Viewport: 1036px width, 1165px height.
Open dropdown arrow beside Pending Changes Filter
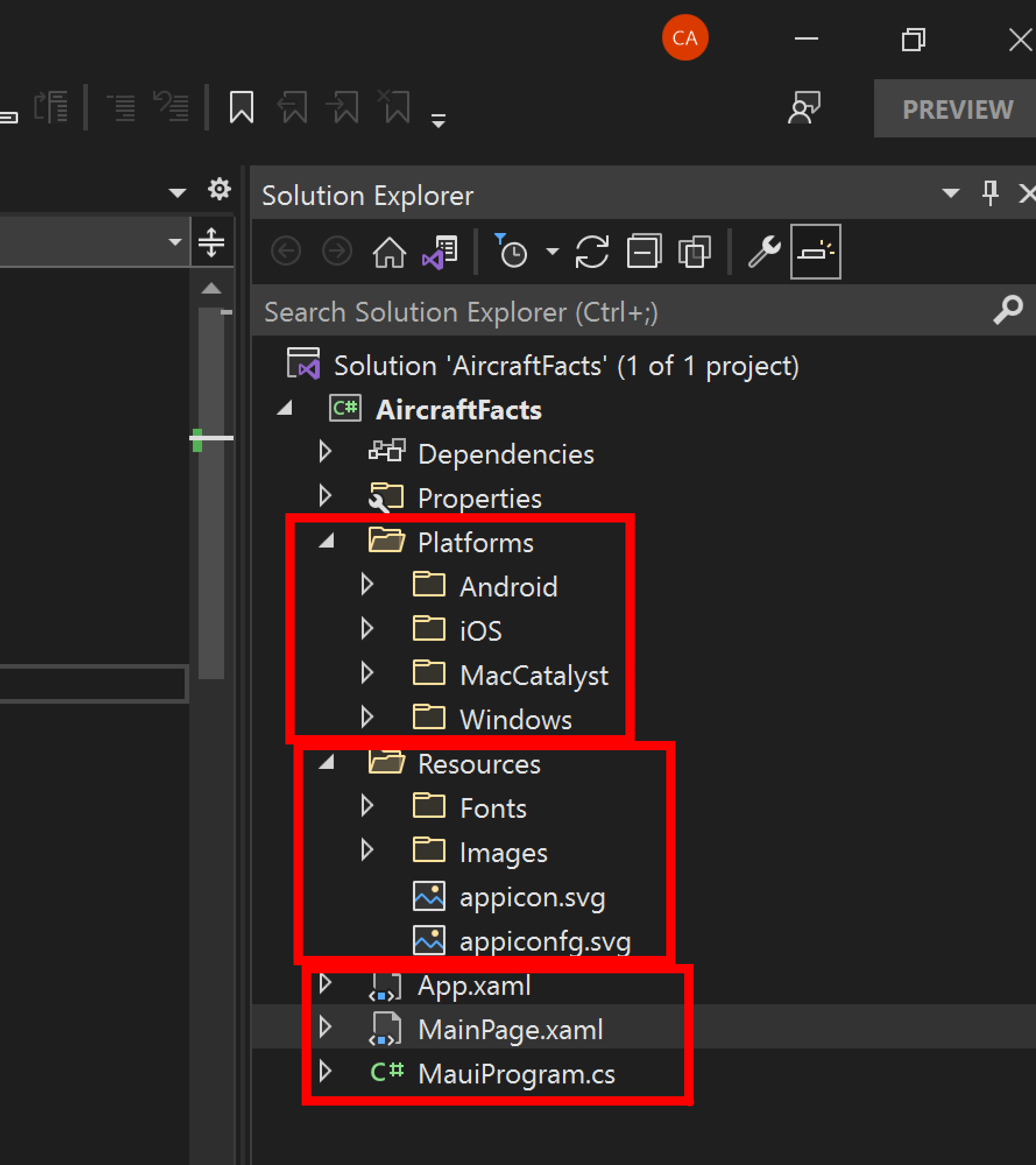pos(553,252)
